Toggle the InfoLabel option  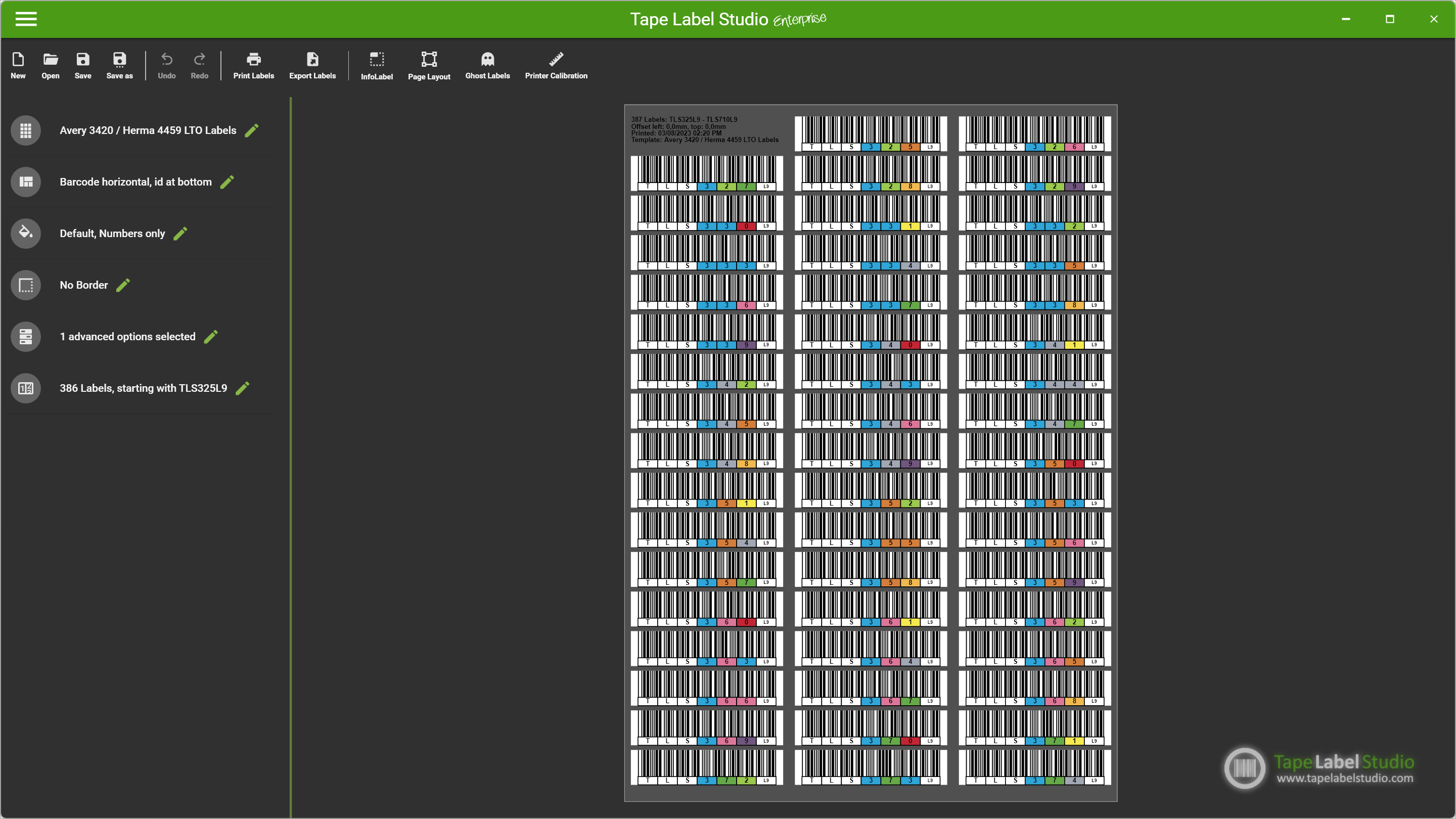pos(377,66)
